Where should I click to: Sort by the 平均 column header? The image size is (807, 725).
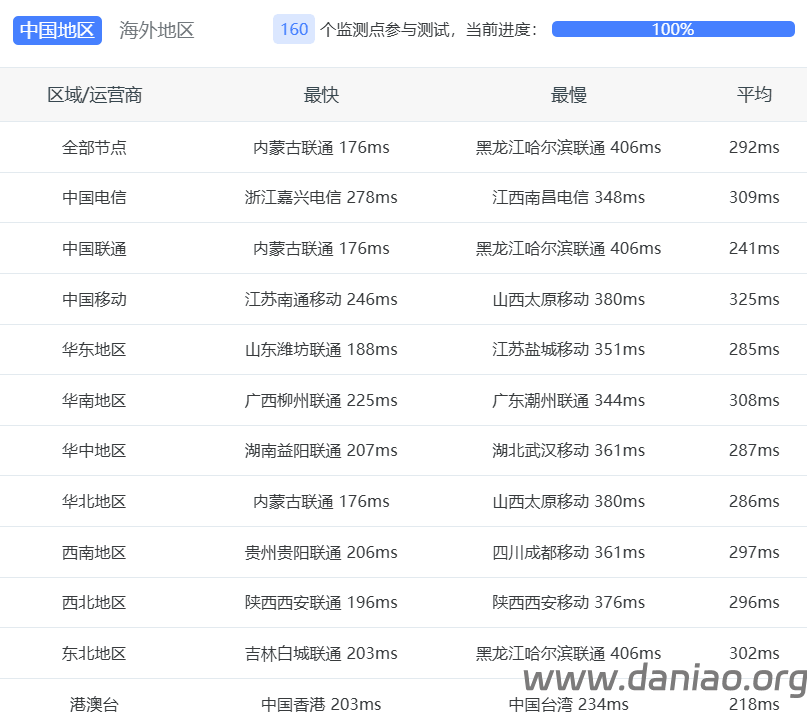tap(754, 95)
